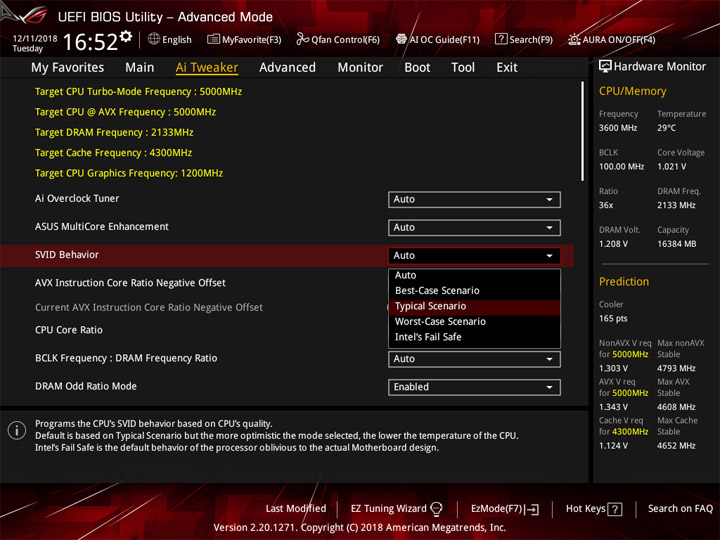
Task: Select ASUS MultiCore Enhancement label
Action: pos(101,226)
